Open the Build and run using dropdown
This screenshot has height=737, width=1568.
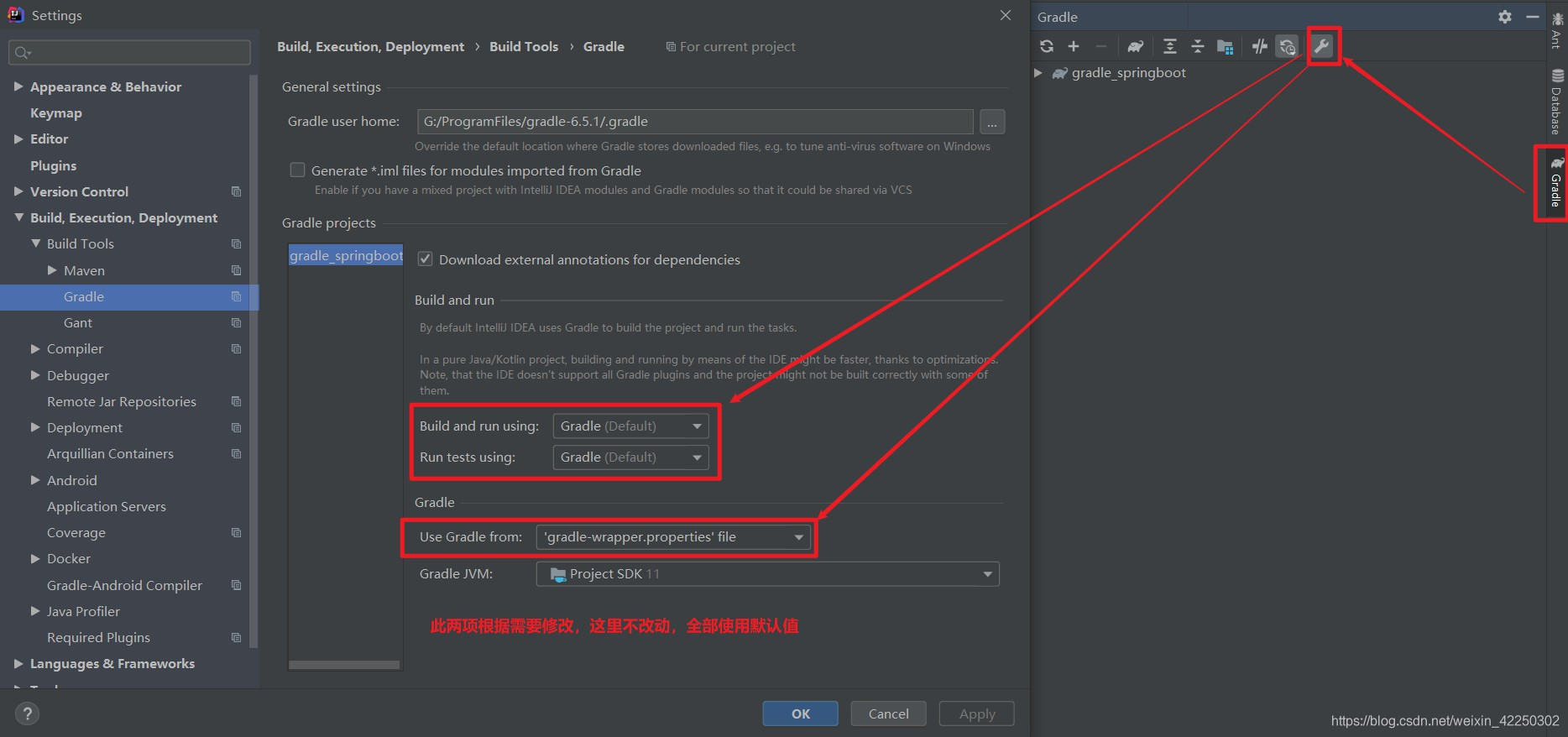(630, 426)
